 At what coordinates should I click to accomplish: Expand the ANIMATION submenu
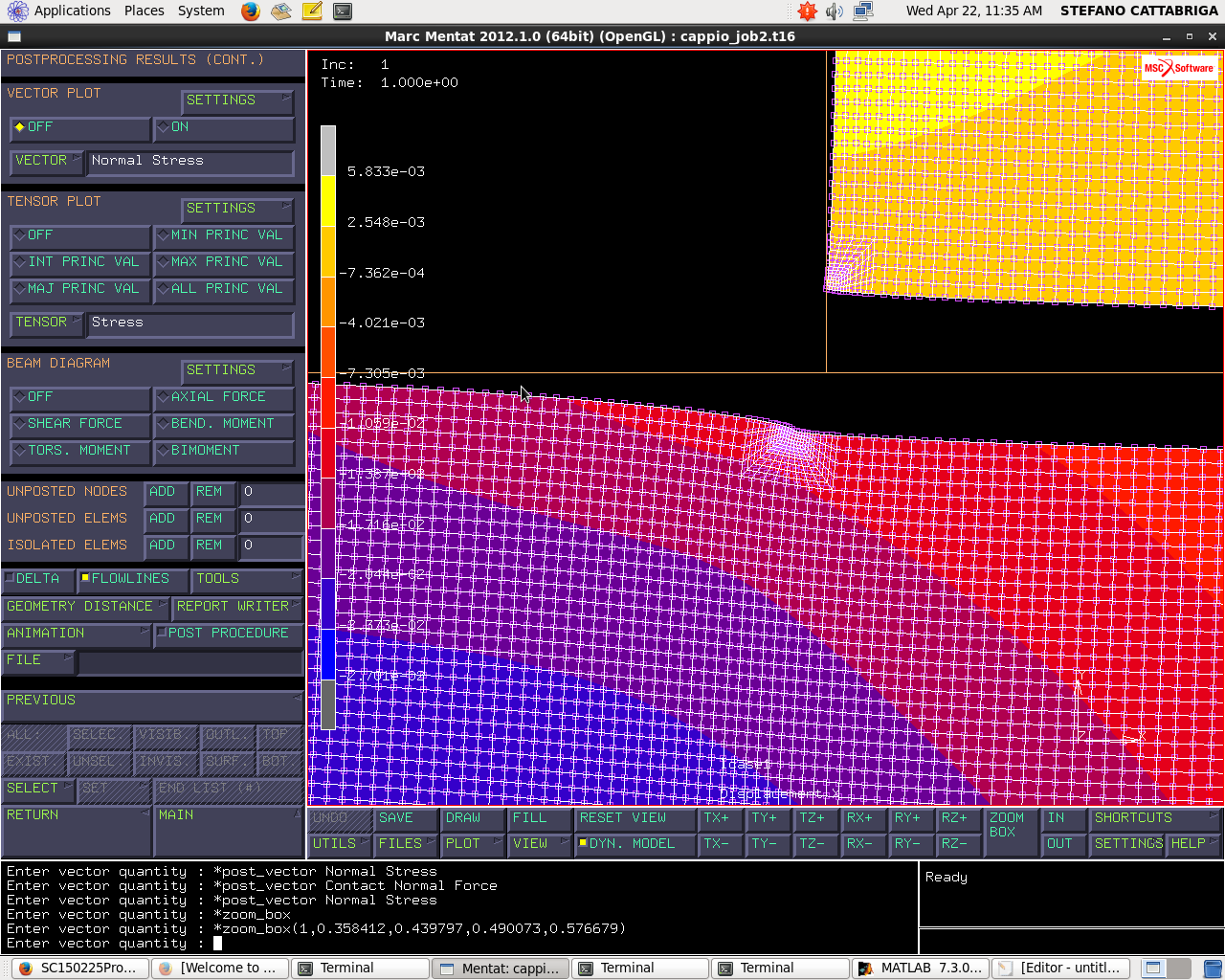coord(77,634)
